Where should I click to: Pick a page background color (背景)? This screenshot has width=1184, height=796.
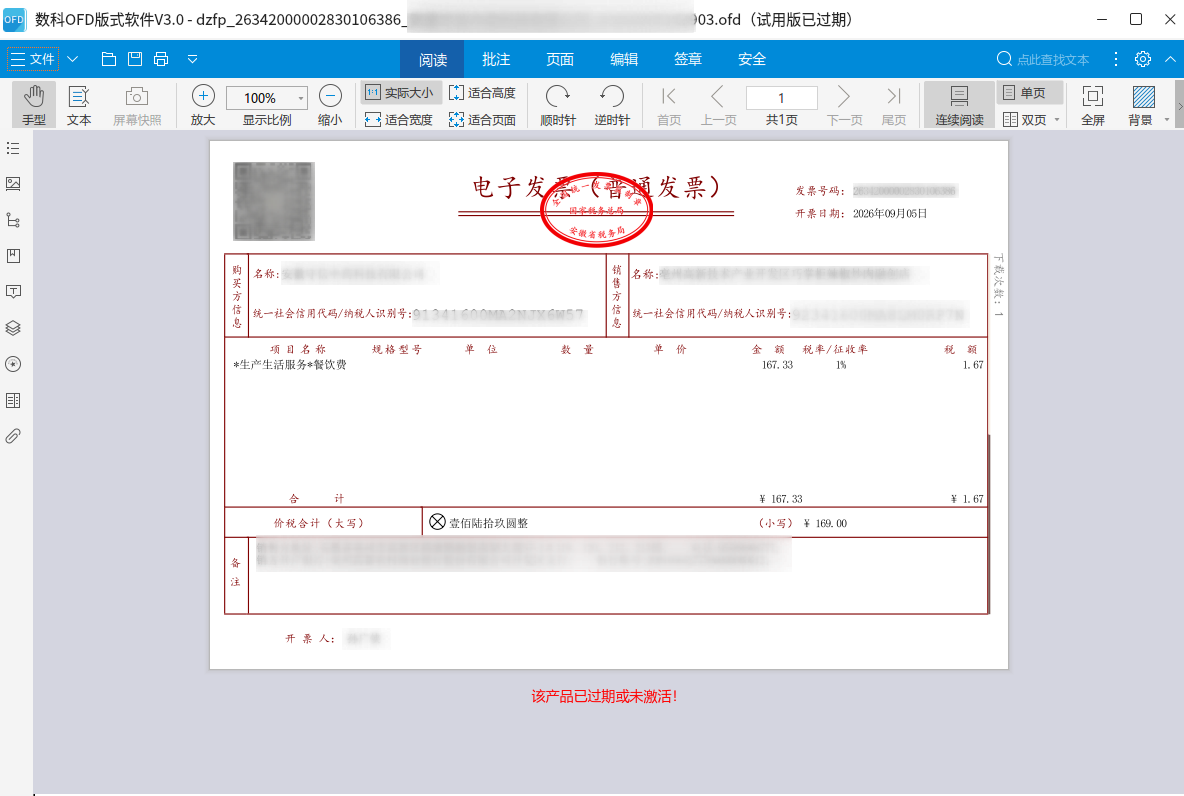[1141, 104]
